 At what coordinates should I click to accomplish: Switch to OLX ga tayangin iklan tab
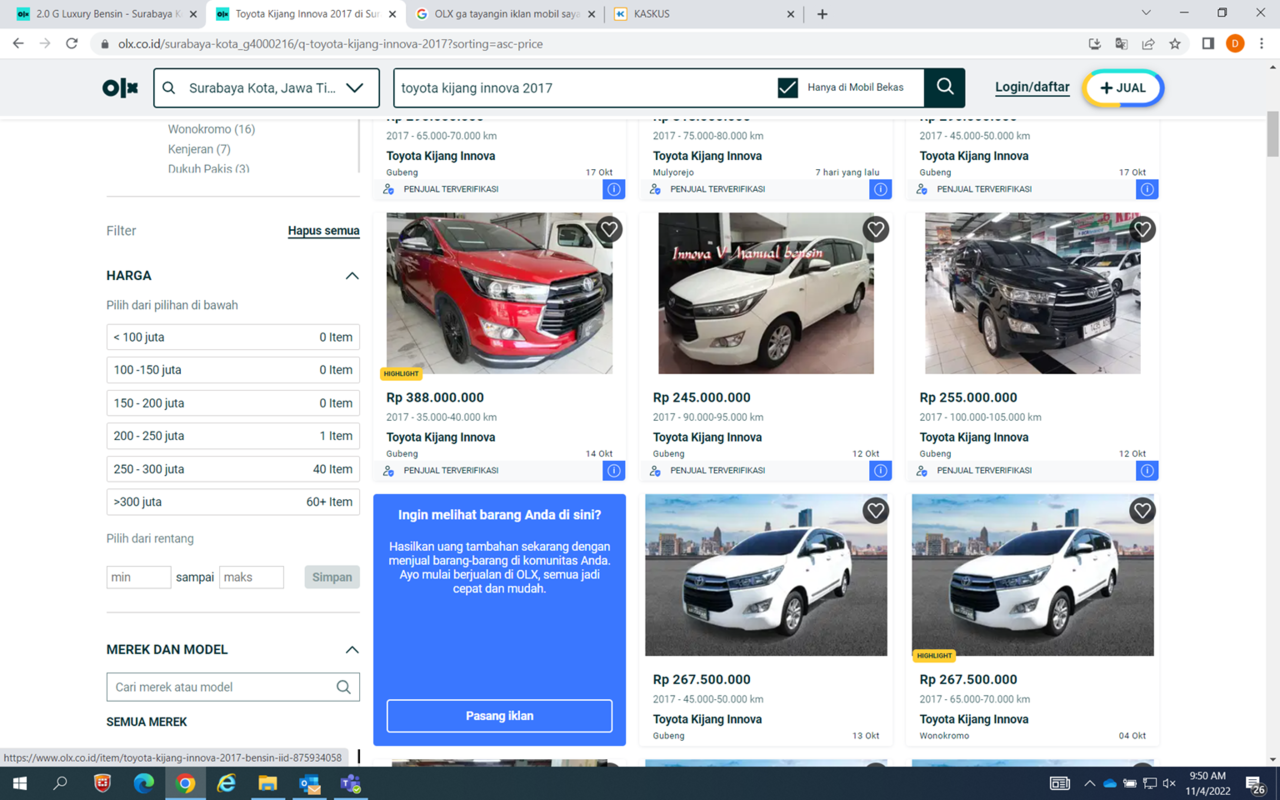point(506,14)
